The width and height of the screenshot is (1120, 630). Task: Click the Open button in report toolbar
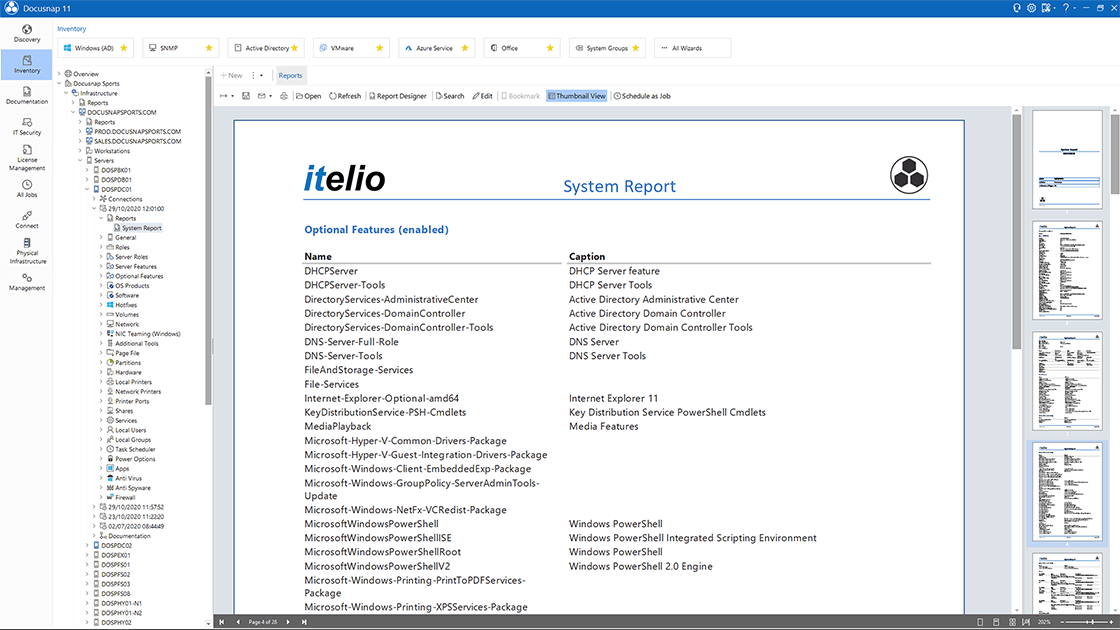pos(309,96)
